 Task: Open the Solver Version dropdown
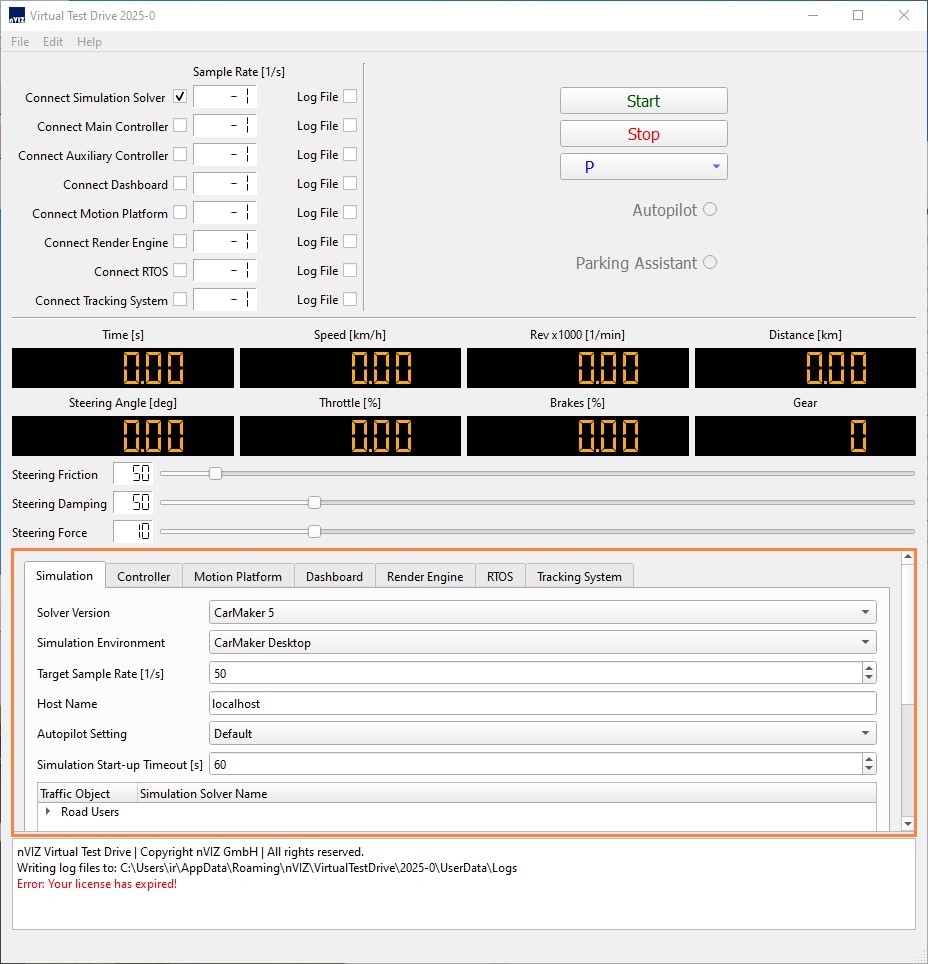866,612
